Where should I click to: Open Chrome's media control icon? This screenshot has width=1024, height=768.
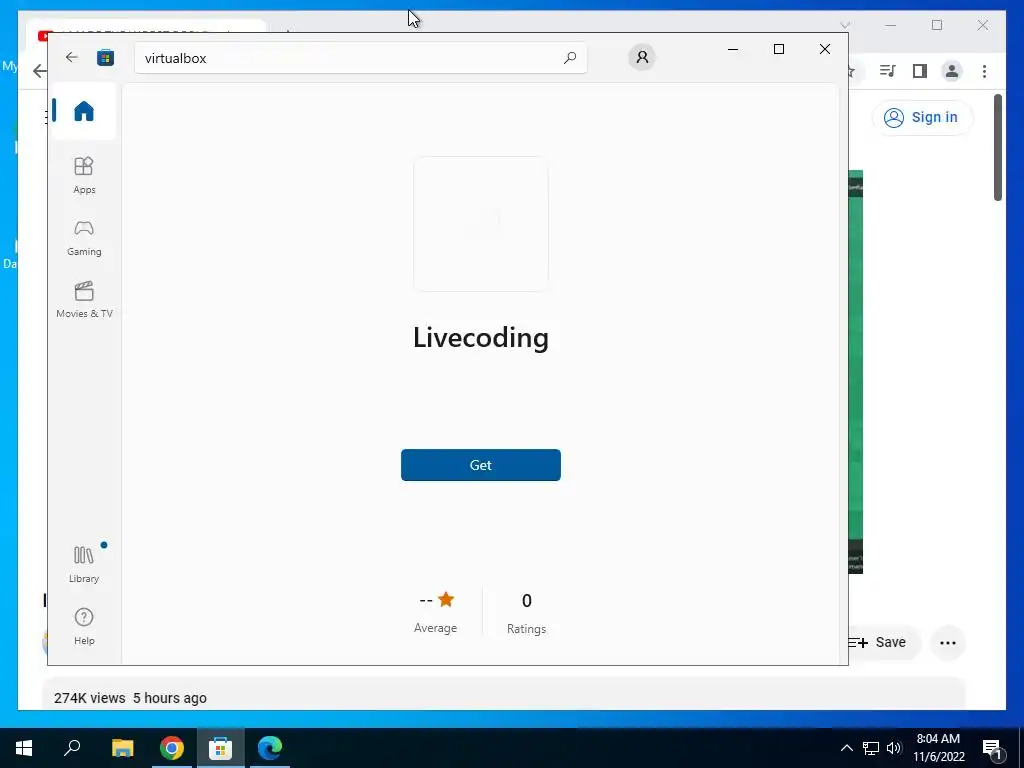[x=887, y=71]
